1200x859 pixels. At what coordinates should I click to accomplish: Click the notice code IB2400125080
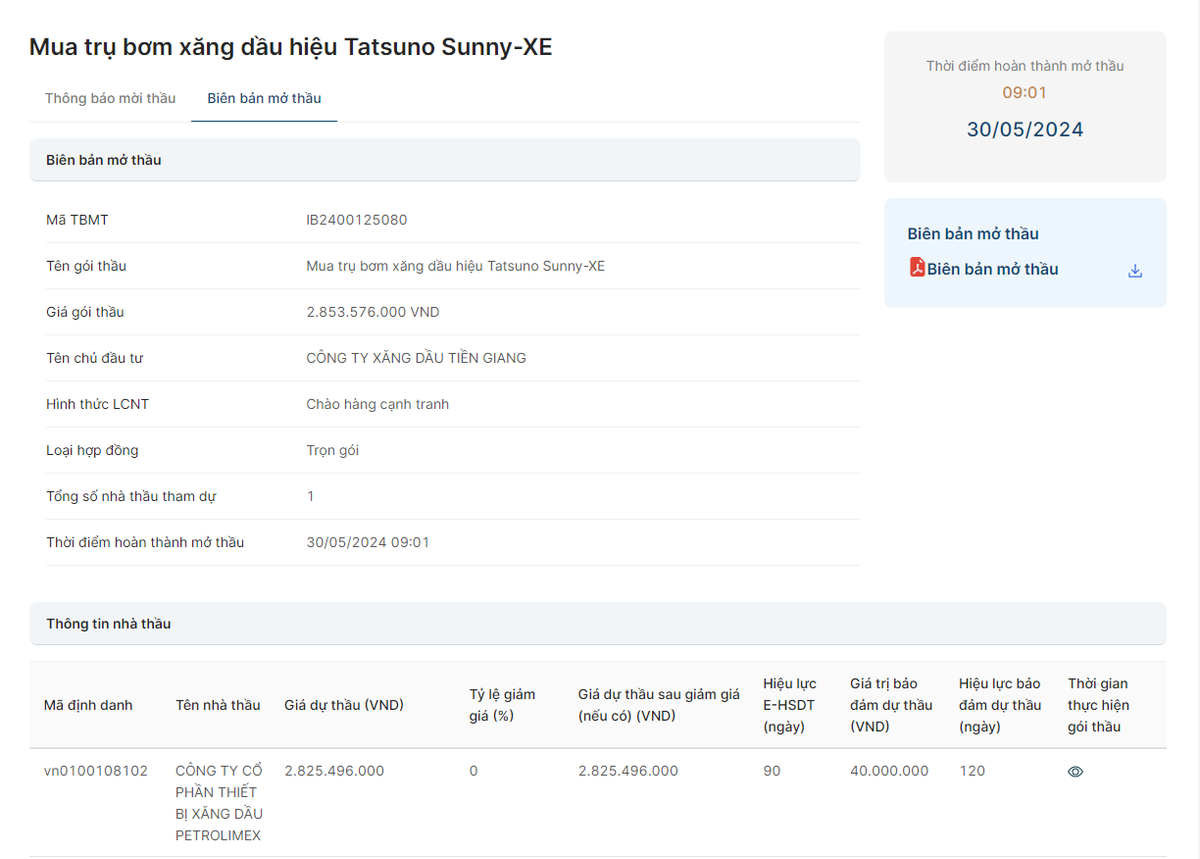357,220
